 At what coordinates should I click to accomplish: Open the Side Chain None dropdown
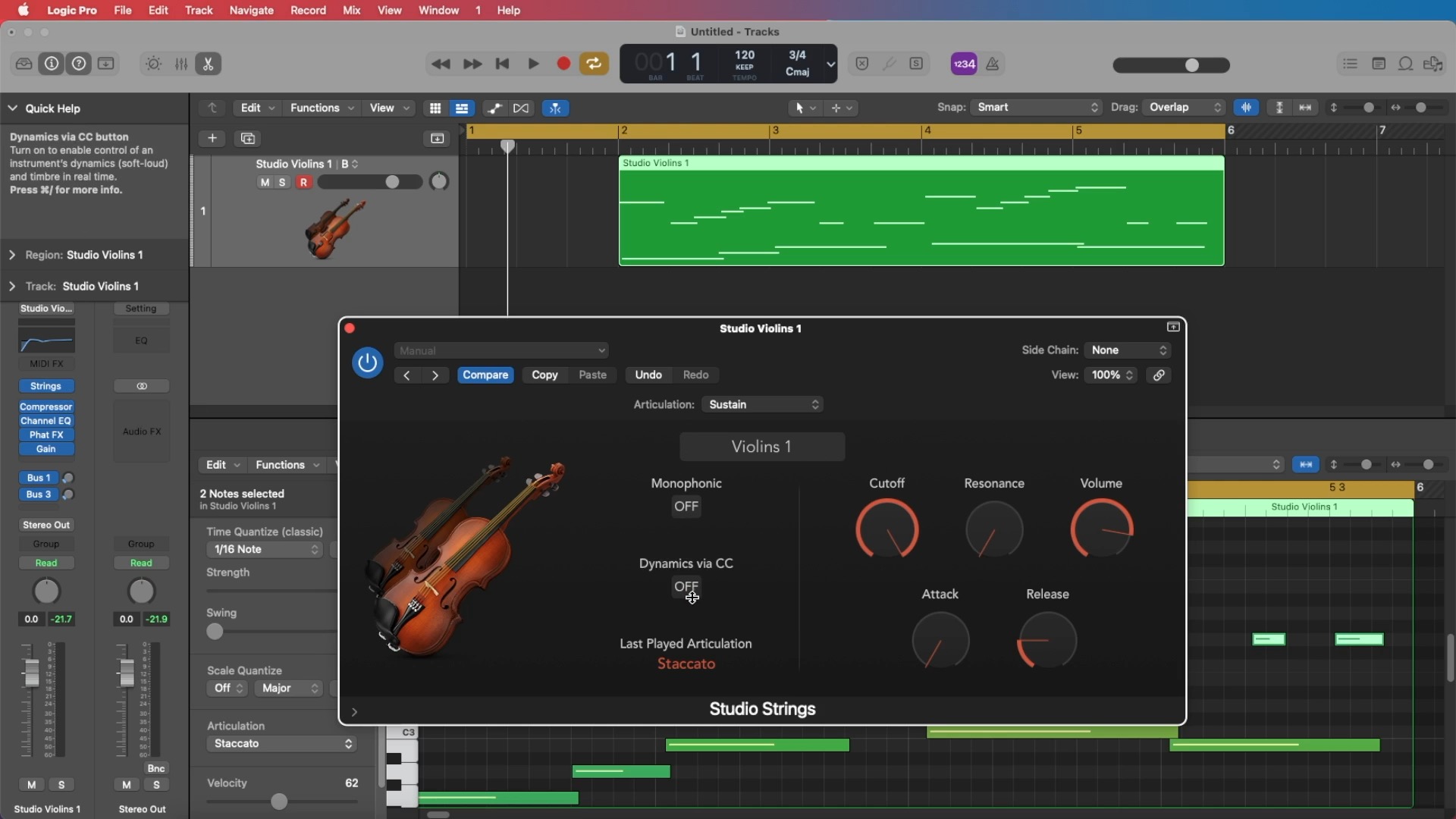1128,350
